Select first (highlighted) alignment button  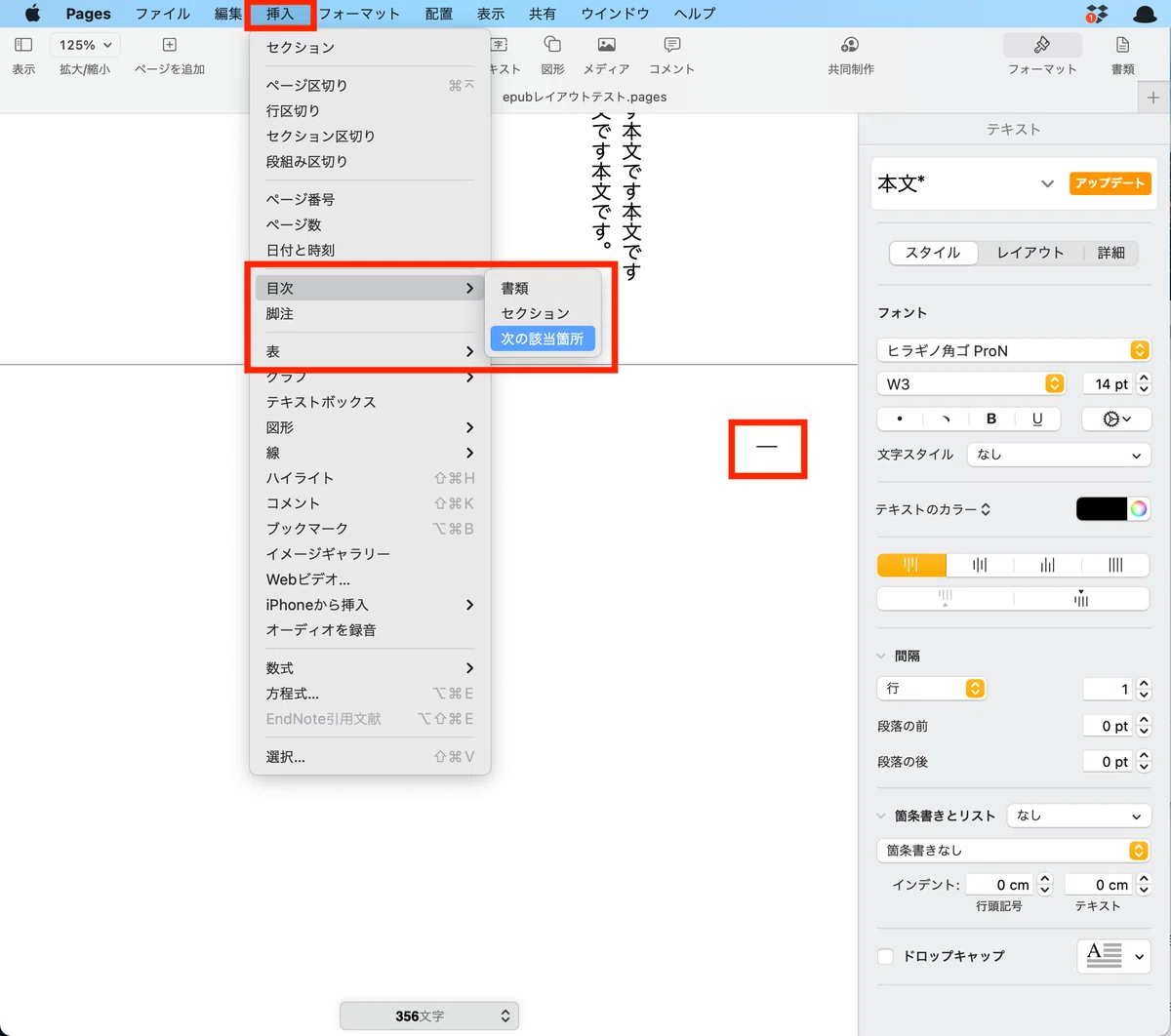point(911,565)
